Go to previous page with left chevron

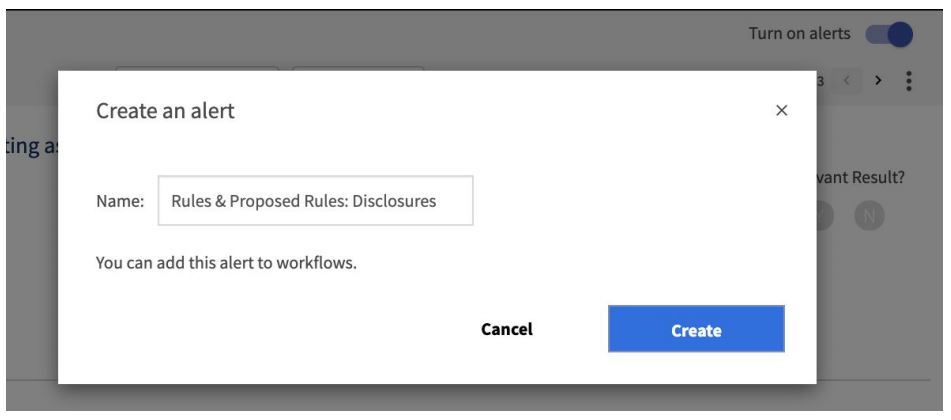click(x=847, y=81)
